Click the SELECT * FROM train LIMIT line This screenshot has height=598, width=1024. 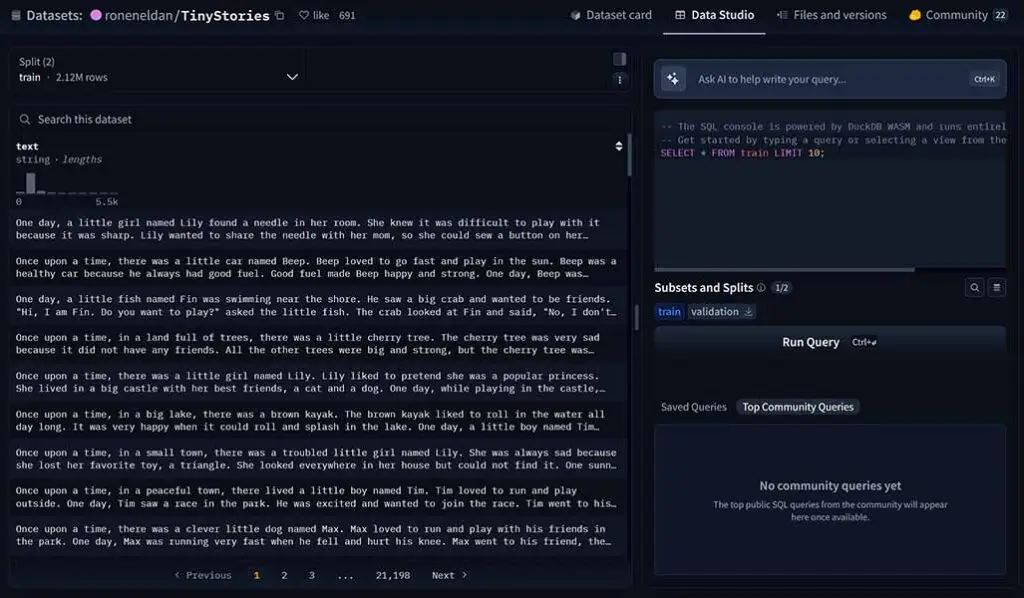(743, 153)
